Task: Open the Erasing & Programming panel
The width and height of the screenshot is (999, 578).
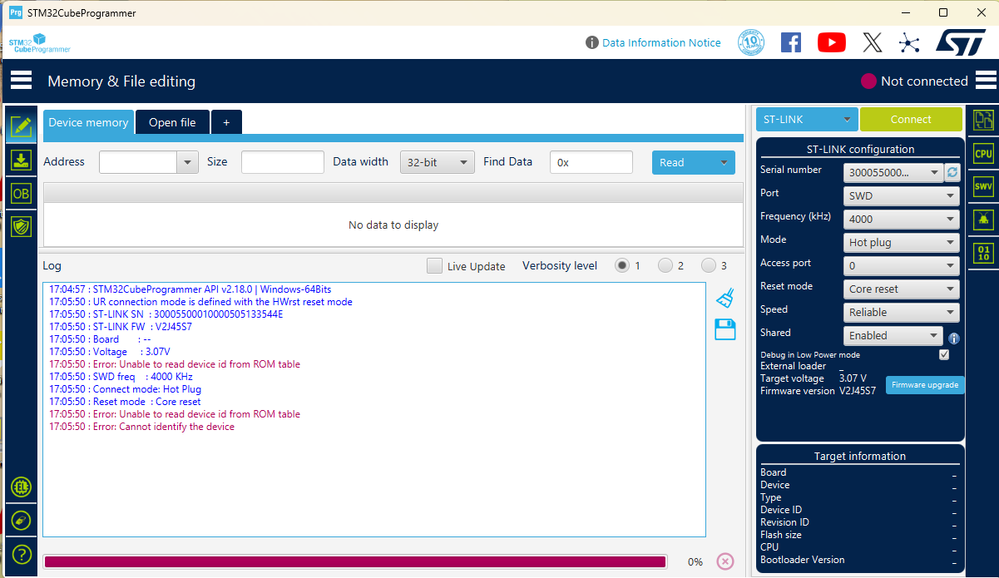Action: (x=21, y=160)
